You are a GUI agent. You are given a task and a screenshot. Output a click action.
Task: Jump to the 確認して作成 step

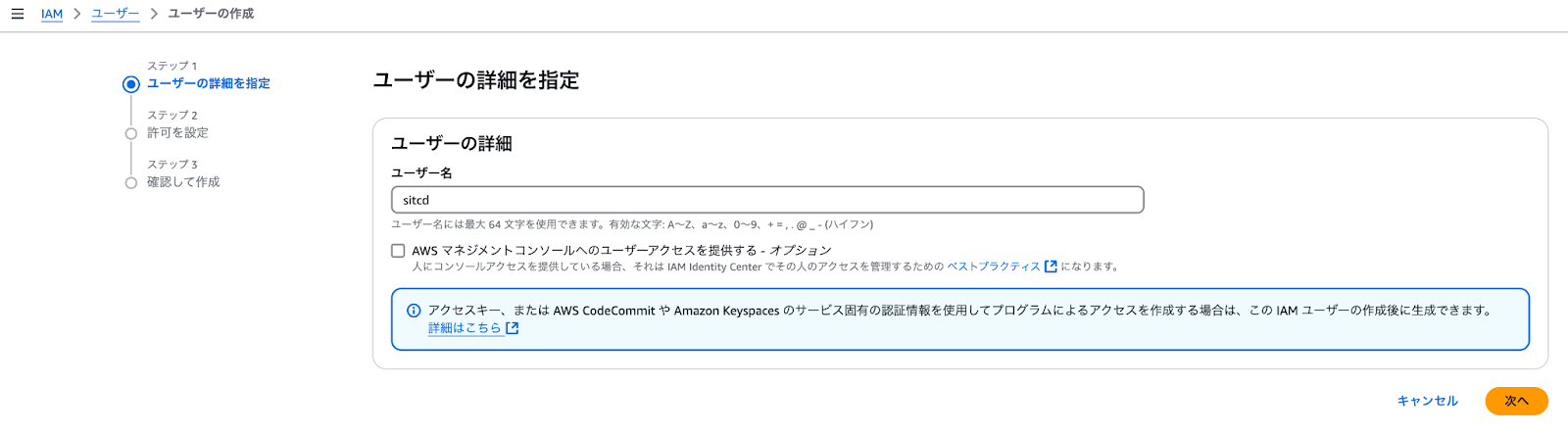point(183,182)
